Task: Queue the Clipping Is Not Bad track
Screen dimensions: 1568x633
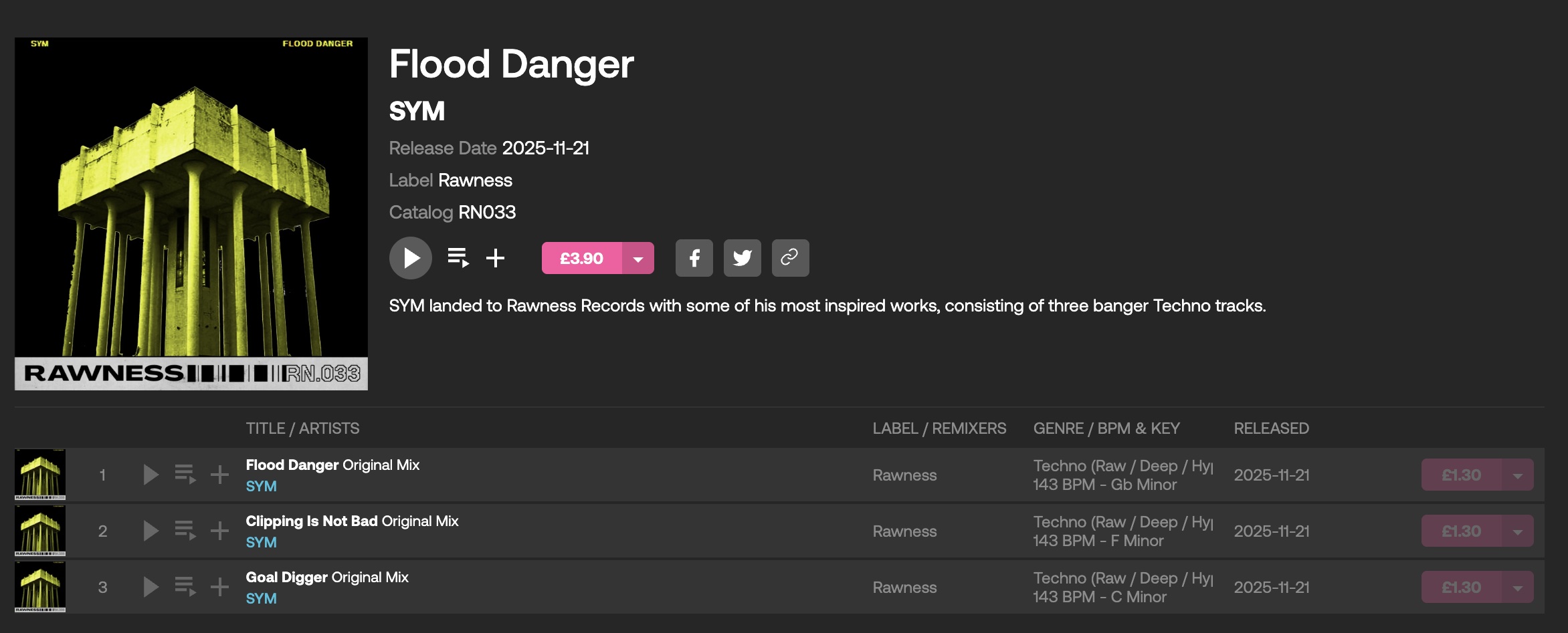Action: [185, 531]
